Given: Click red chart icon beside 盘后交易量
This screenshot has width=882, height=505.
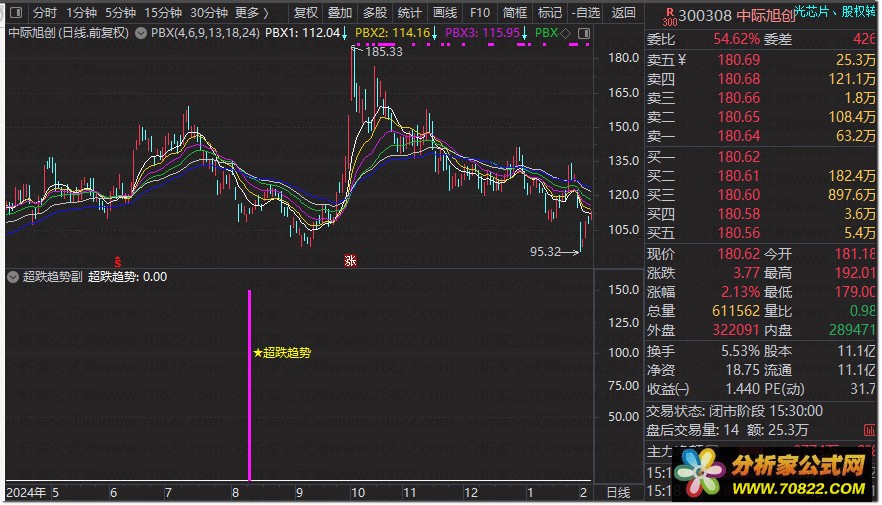Looking at the screenshot, I should coord(870,430).
